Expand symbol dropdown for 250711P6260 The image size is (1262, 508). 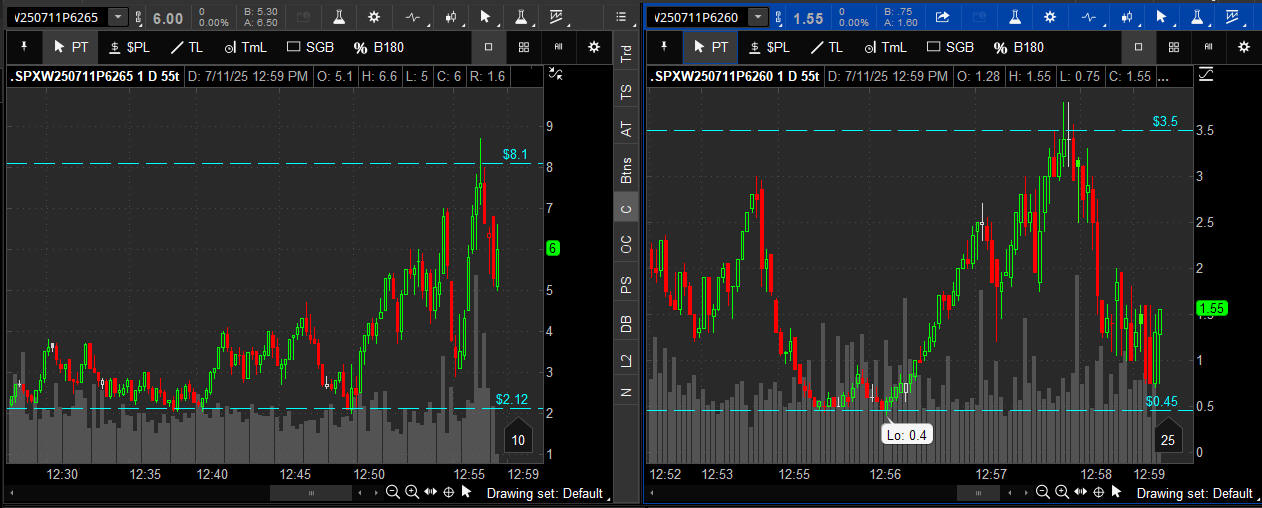(x=758, y=17)
